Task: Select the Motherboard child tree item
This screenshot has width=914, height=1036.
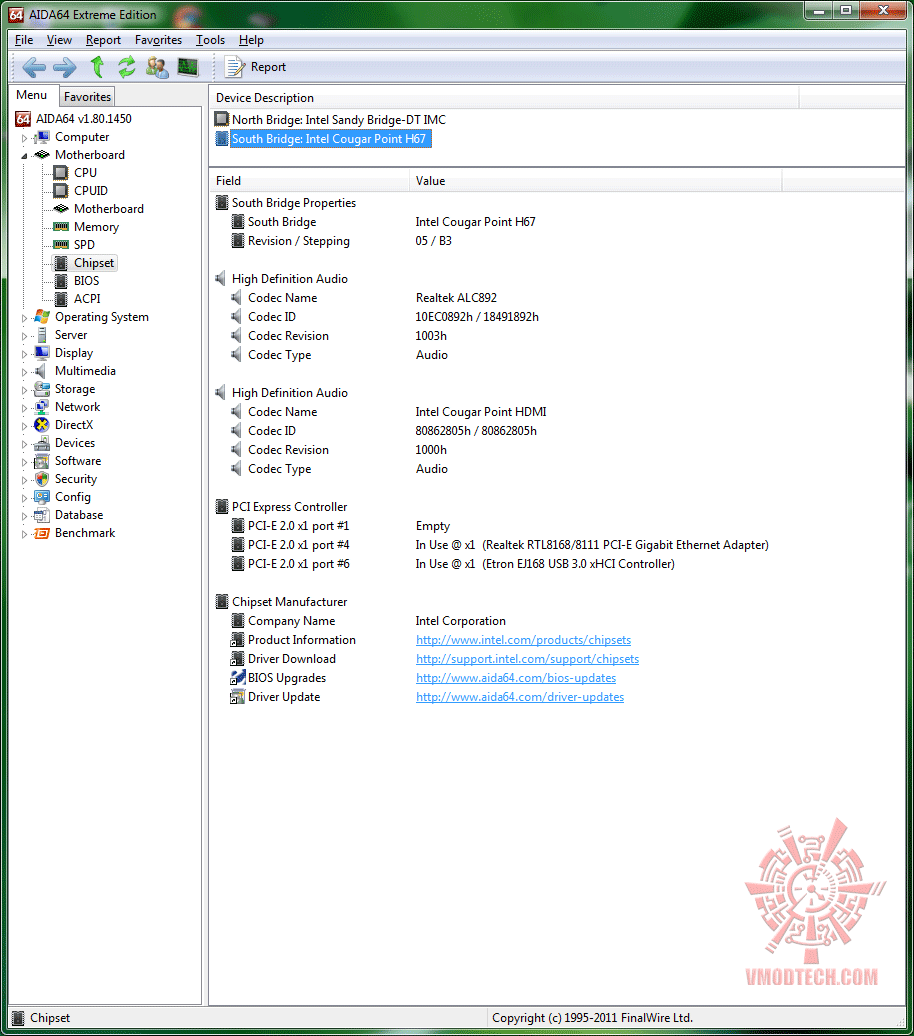Action: (108, 209)
